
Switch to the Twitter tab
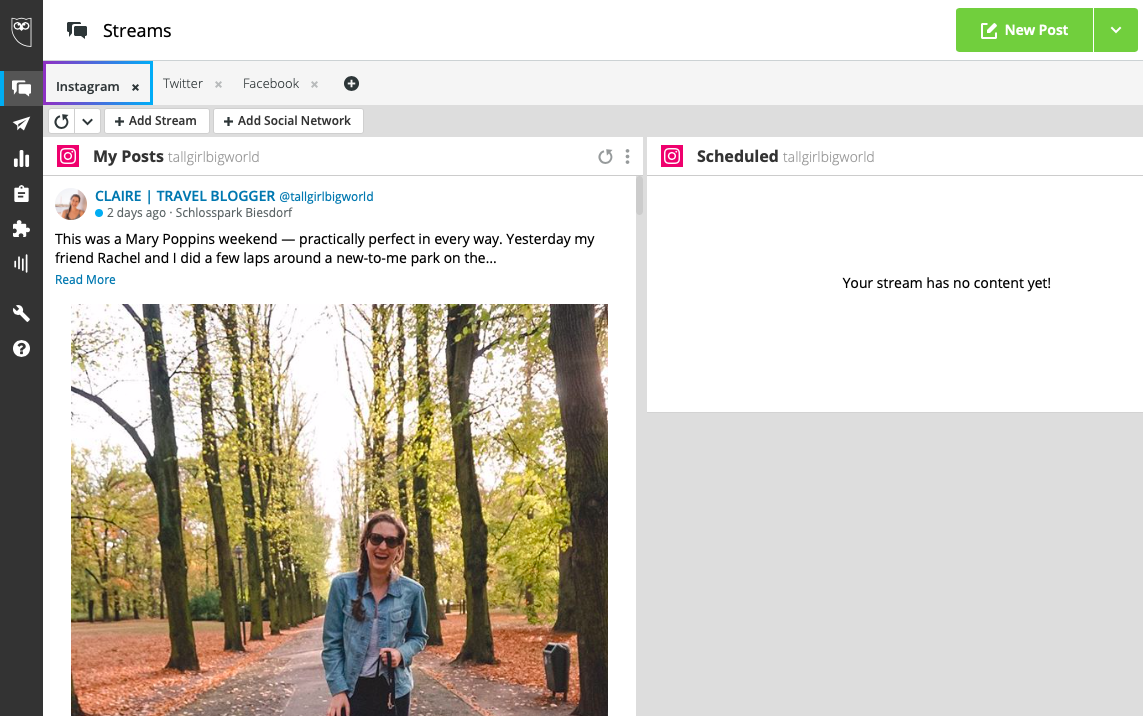(x=183, y=84)
